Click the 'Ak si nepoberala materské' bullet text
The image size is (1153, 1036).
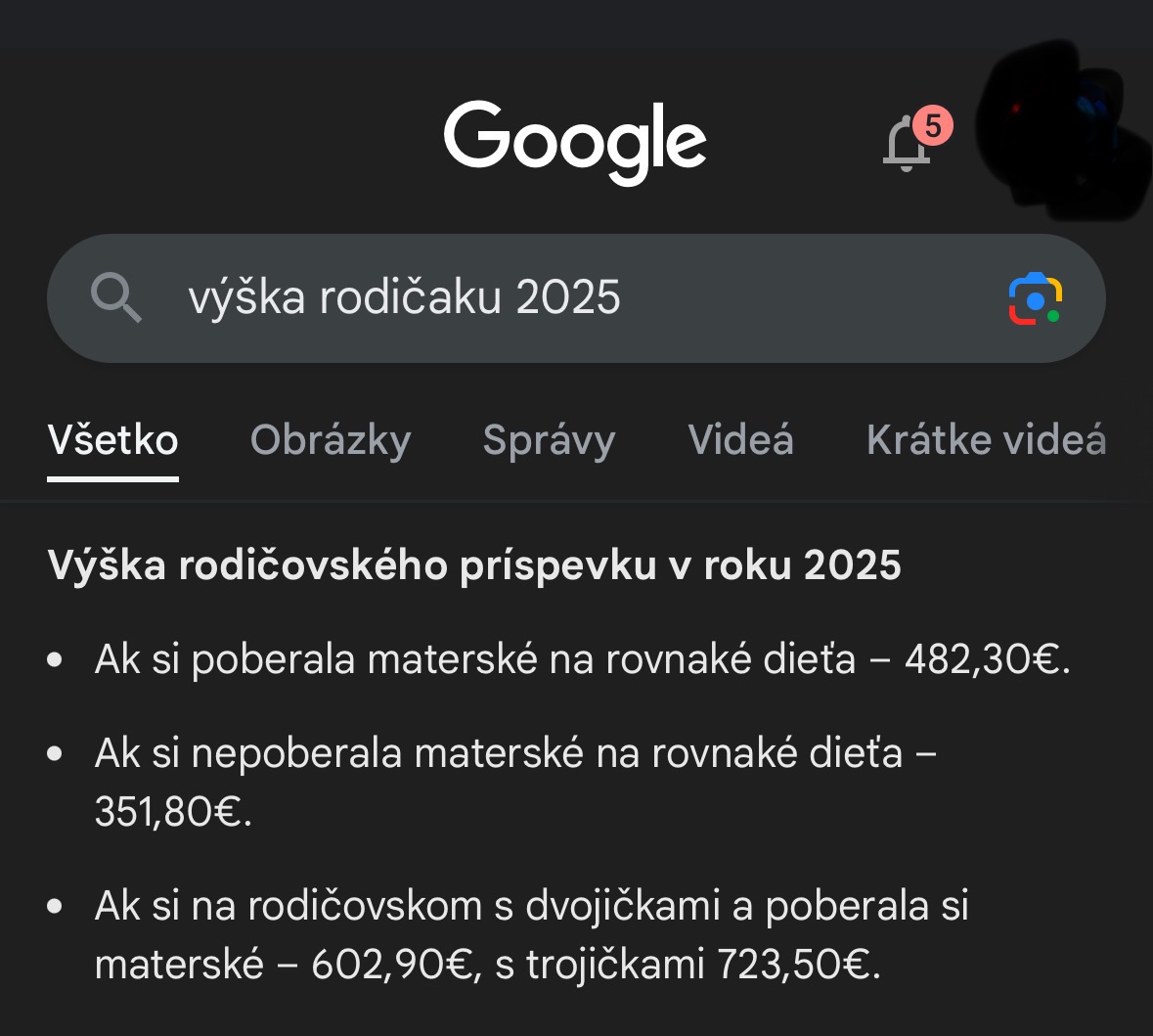pyautogui.click(x=489, y=753)
